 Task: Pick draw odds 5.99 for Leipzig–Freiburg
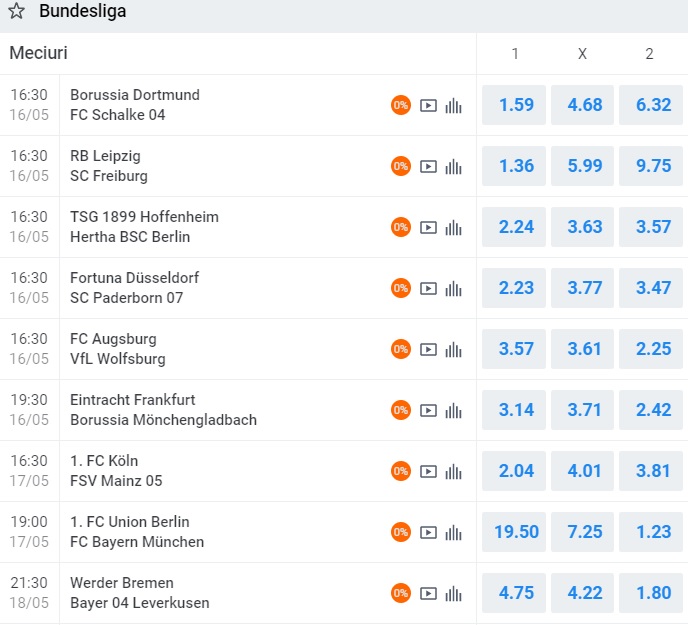pos(583,166)
